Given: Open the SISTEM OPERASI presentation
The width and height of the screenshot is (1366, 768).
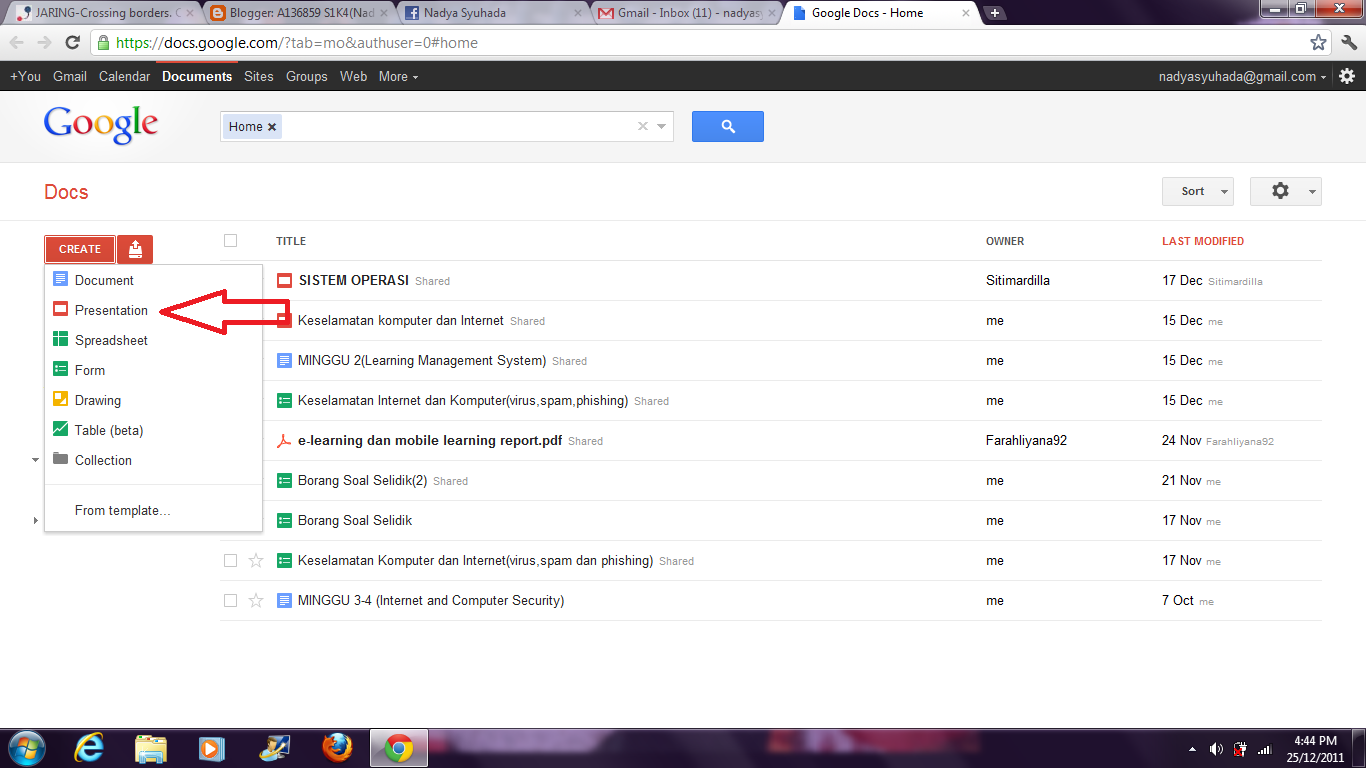Looking at the screenshot, I should click(x=354, y=280).
